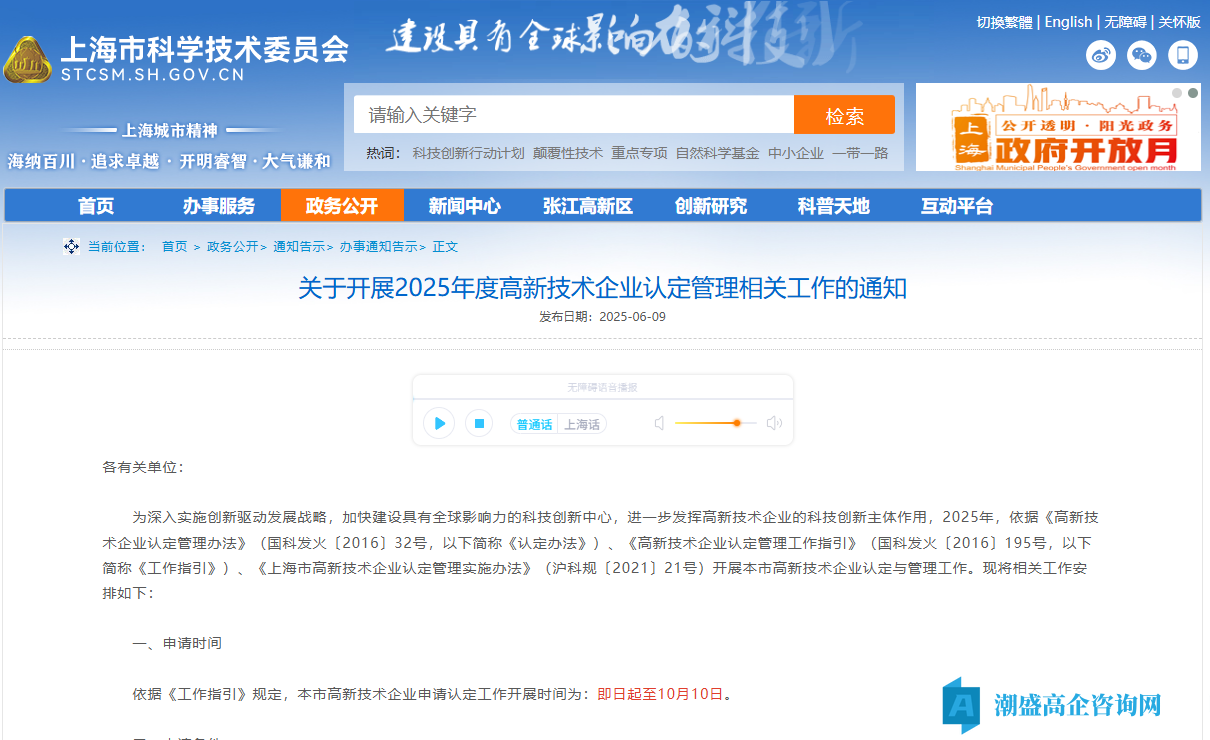Screen dimensions: 1210x740
Task: Click the mobile phone version icon
Action: tap(1183, 55)
